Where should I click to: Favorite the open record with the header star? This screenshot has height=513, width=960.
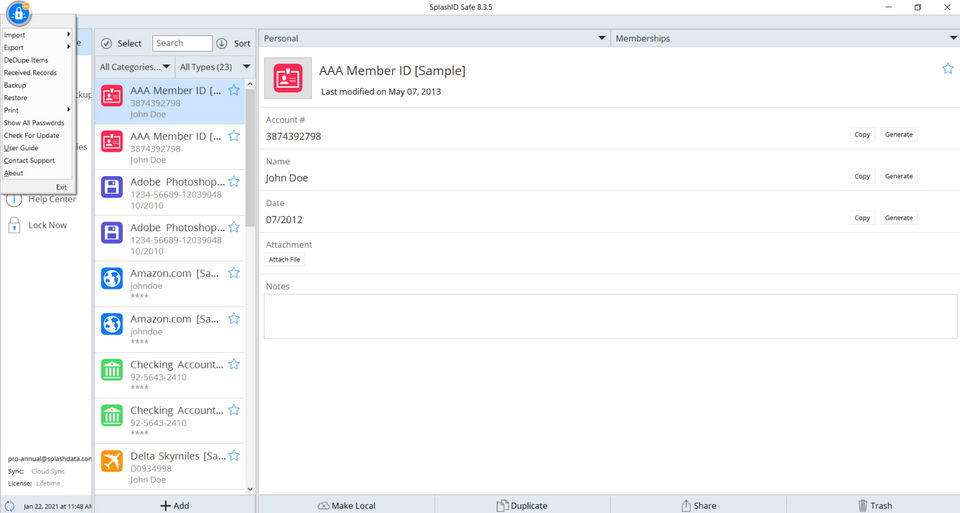947,69
